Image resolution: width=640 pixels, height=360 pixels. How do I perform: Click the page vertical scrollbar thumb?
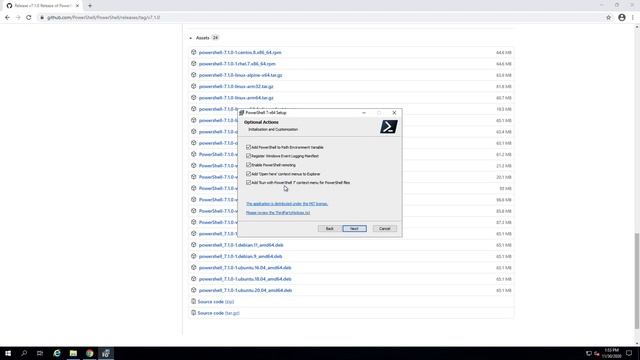637,281
